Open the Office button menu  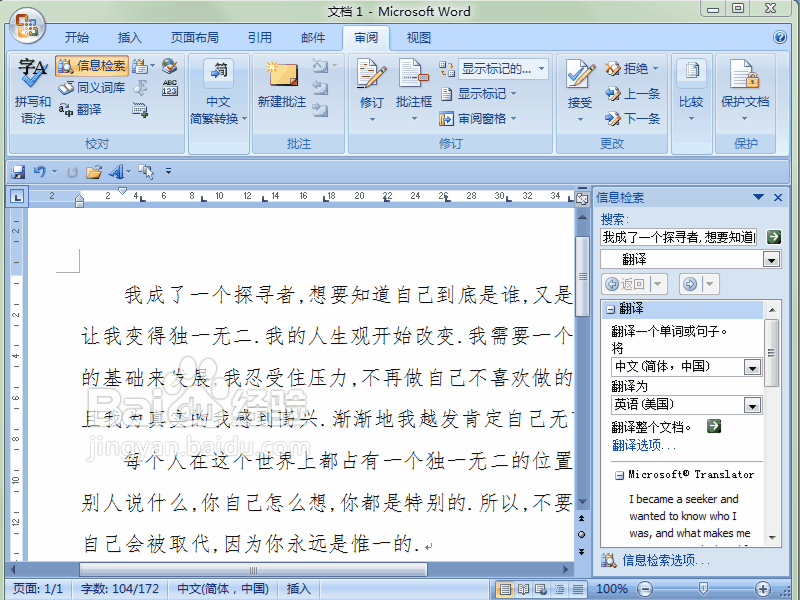(27, 26)
